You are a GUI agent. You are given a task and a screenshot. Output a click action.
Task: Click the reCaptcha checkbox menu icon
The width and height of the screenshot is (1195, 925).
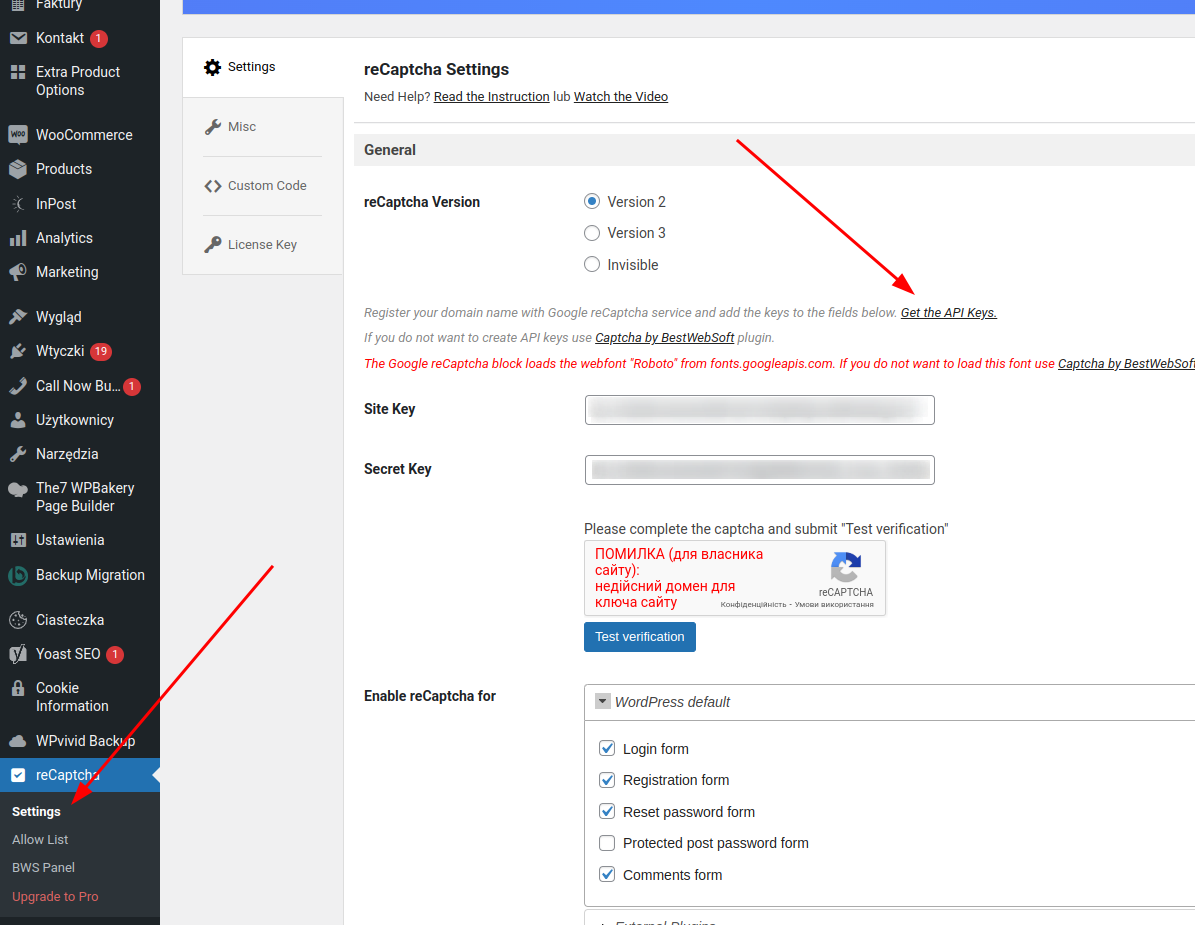pyautogui.click(x=18, y=775)
